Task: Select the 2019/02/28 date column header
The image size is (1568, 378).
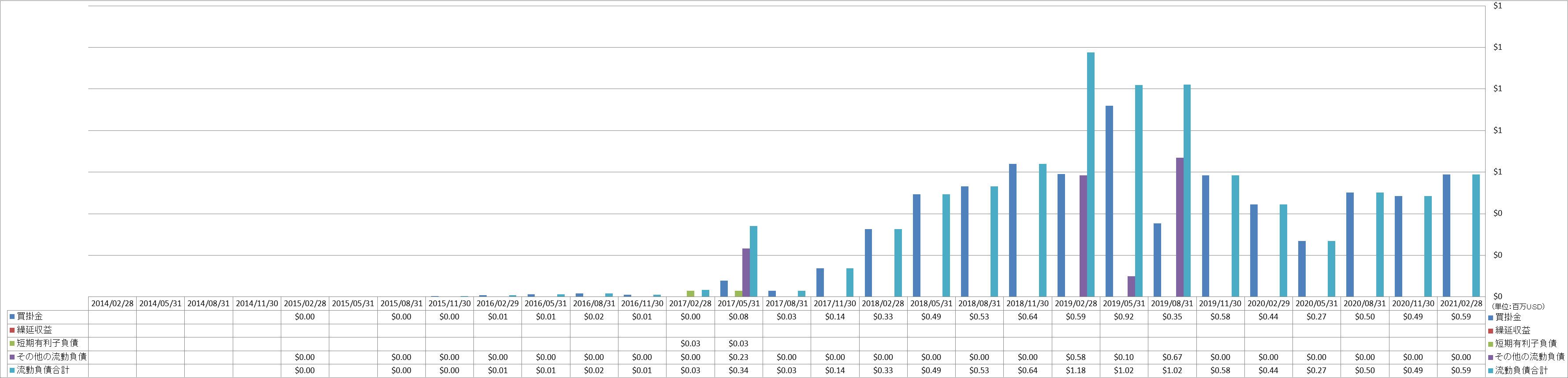Action: (1076, 304)
